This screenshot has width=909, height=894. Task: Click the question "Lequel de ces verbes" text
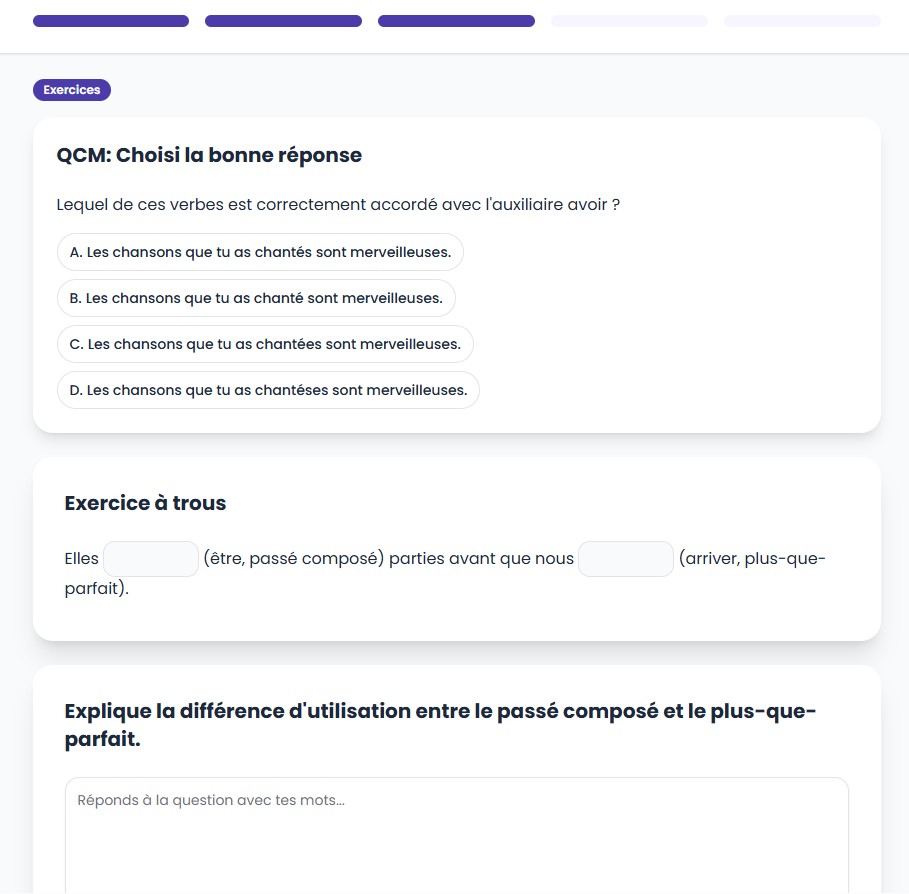tap(338, 205)
